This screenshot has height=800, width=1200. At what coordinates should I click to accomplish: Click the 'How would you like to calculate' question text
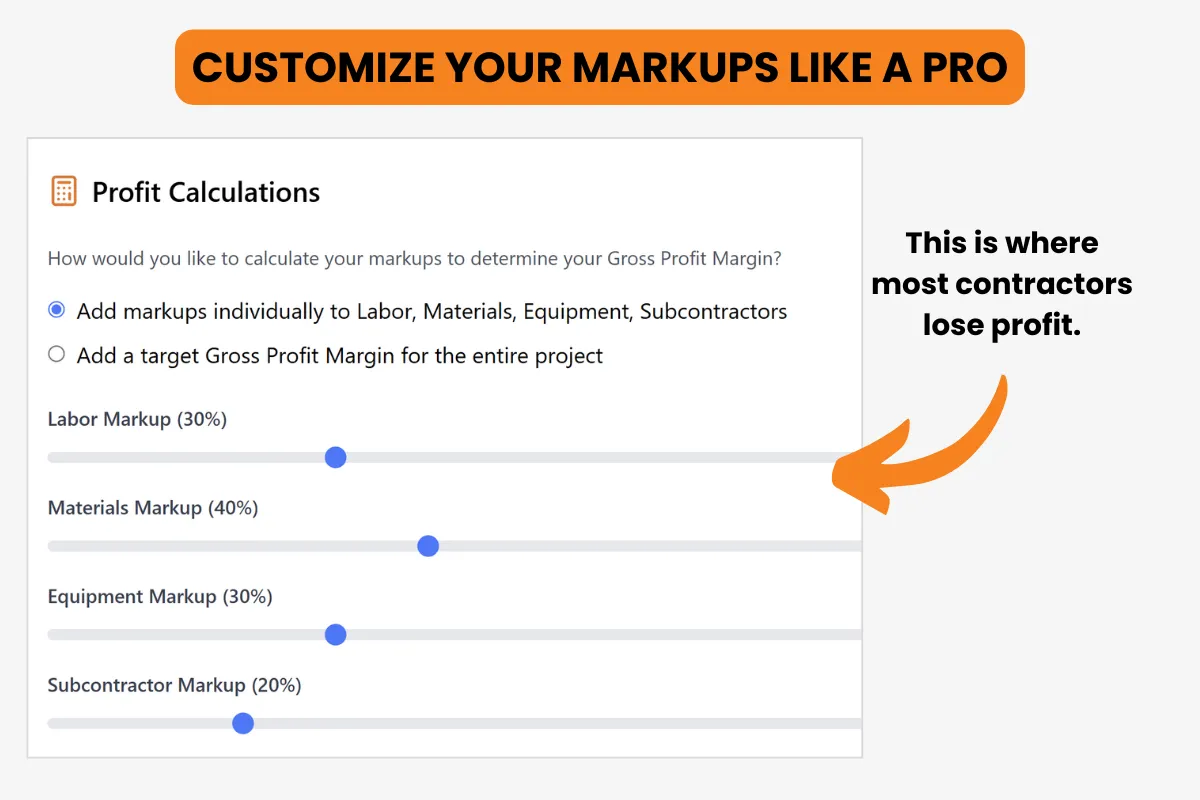(415, 259)
